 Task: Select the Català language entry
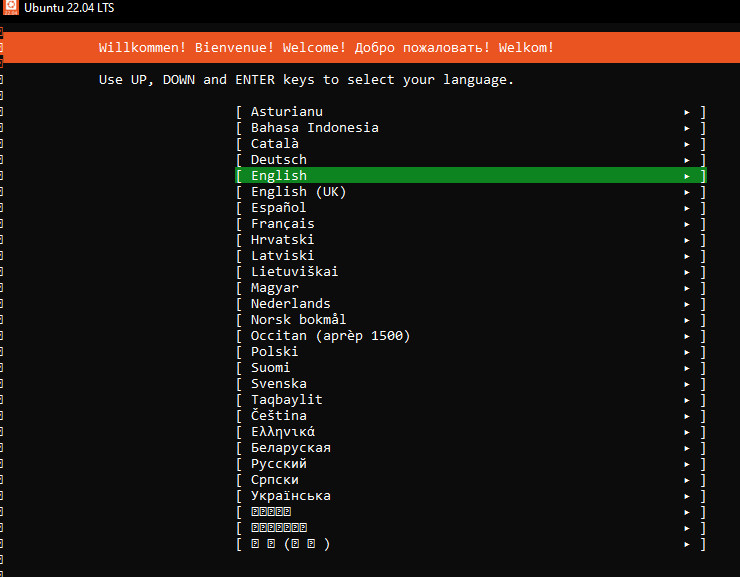point(275,144)
